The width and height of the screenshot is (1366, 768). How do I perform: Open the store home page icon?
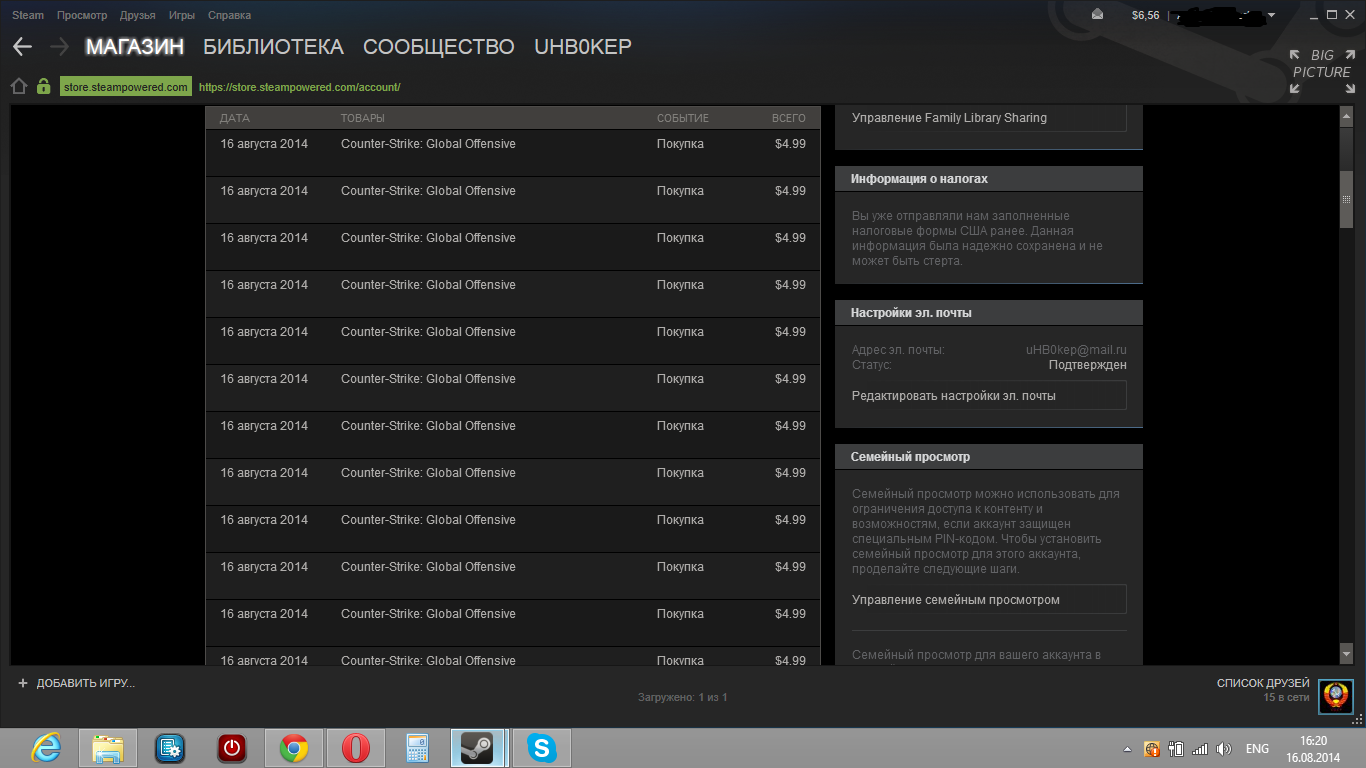tap(18, 87)
